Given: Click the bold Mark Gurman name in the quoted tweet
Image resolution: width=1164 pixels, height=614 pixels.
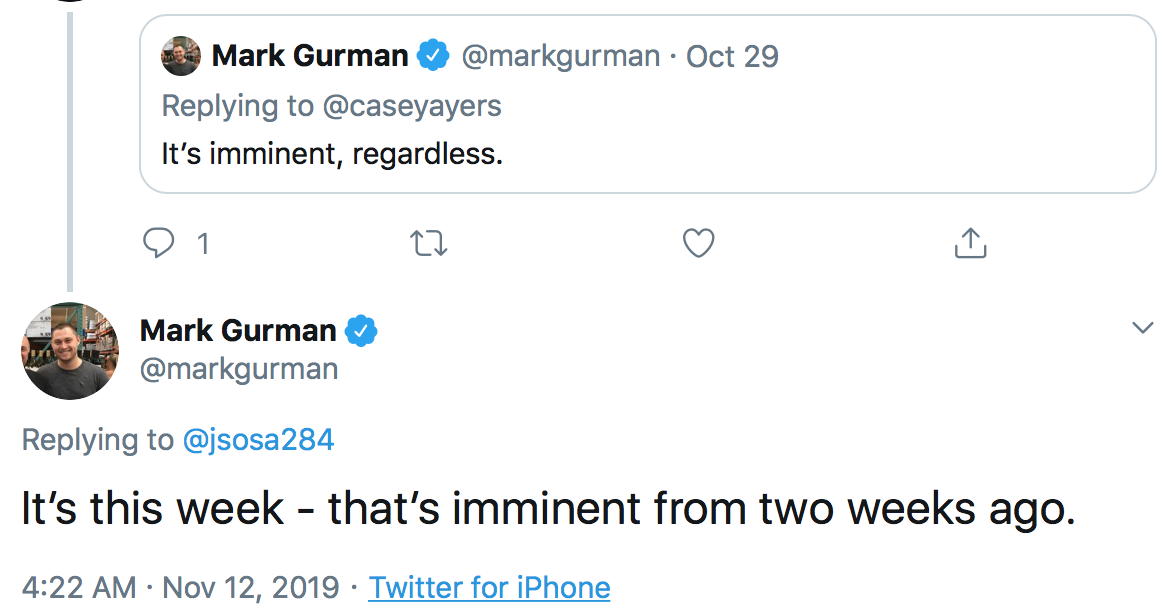Looking at the screenshot, I should [x=310, y=56].
